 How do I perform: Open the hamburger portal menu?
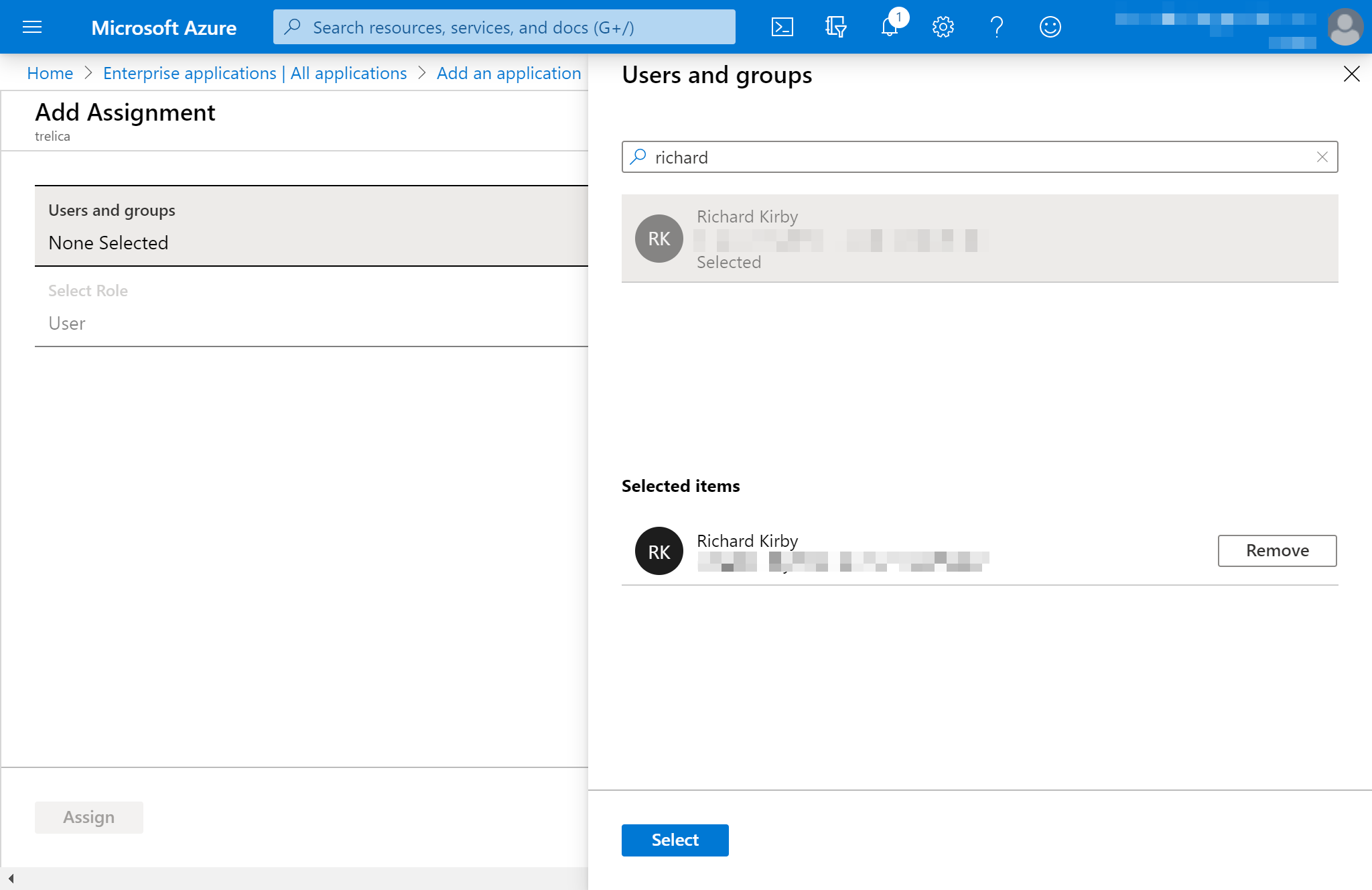[x=32, y=27]
